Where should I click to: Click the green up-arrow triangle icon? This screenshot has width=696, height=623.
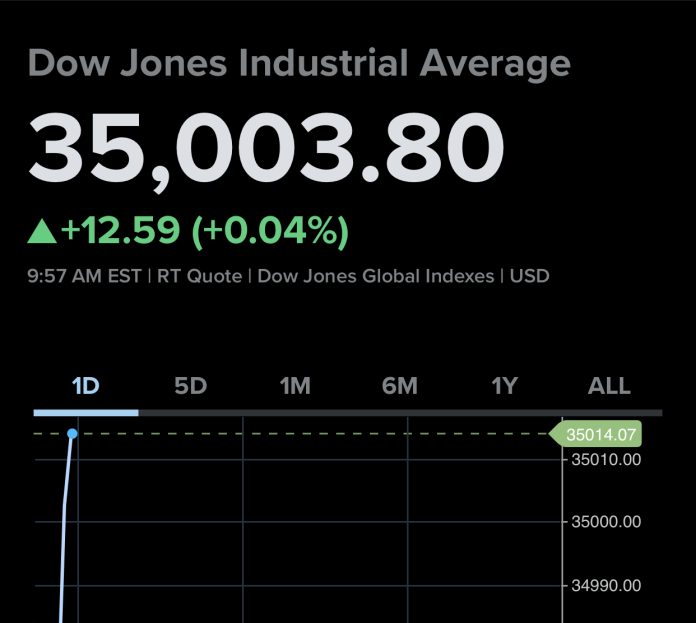[x=42, y=232]
